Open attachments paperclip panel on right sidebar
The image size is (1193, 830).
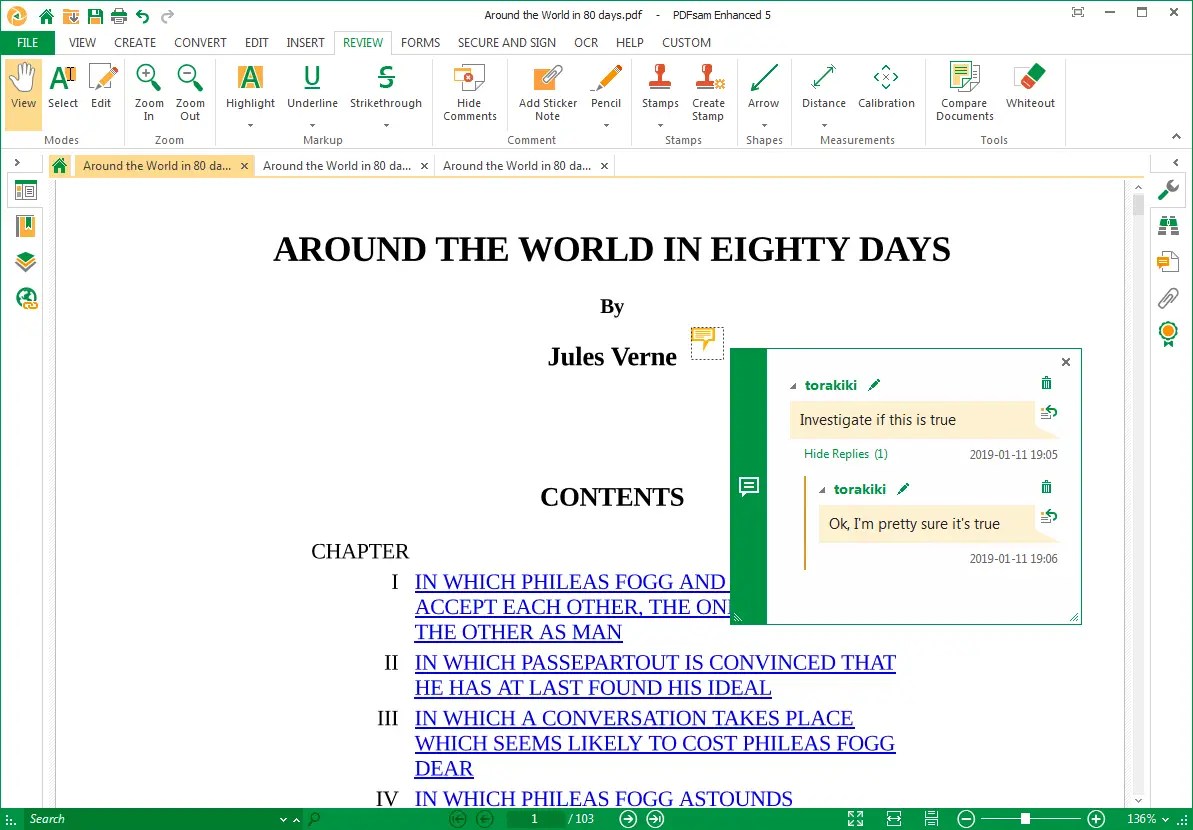coord(1167,298)
